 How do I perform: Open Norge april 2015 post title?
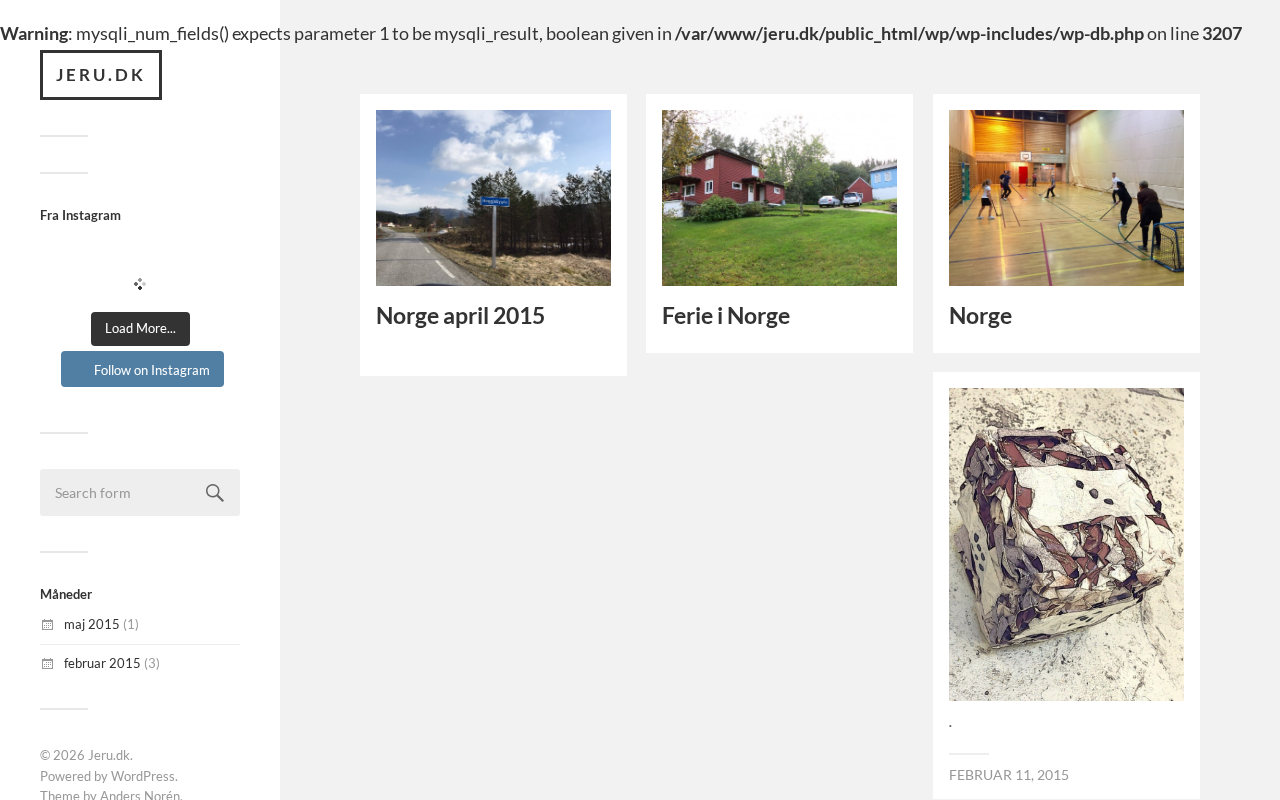[x=460, y=316]
